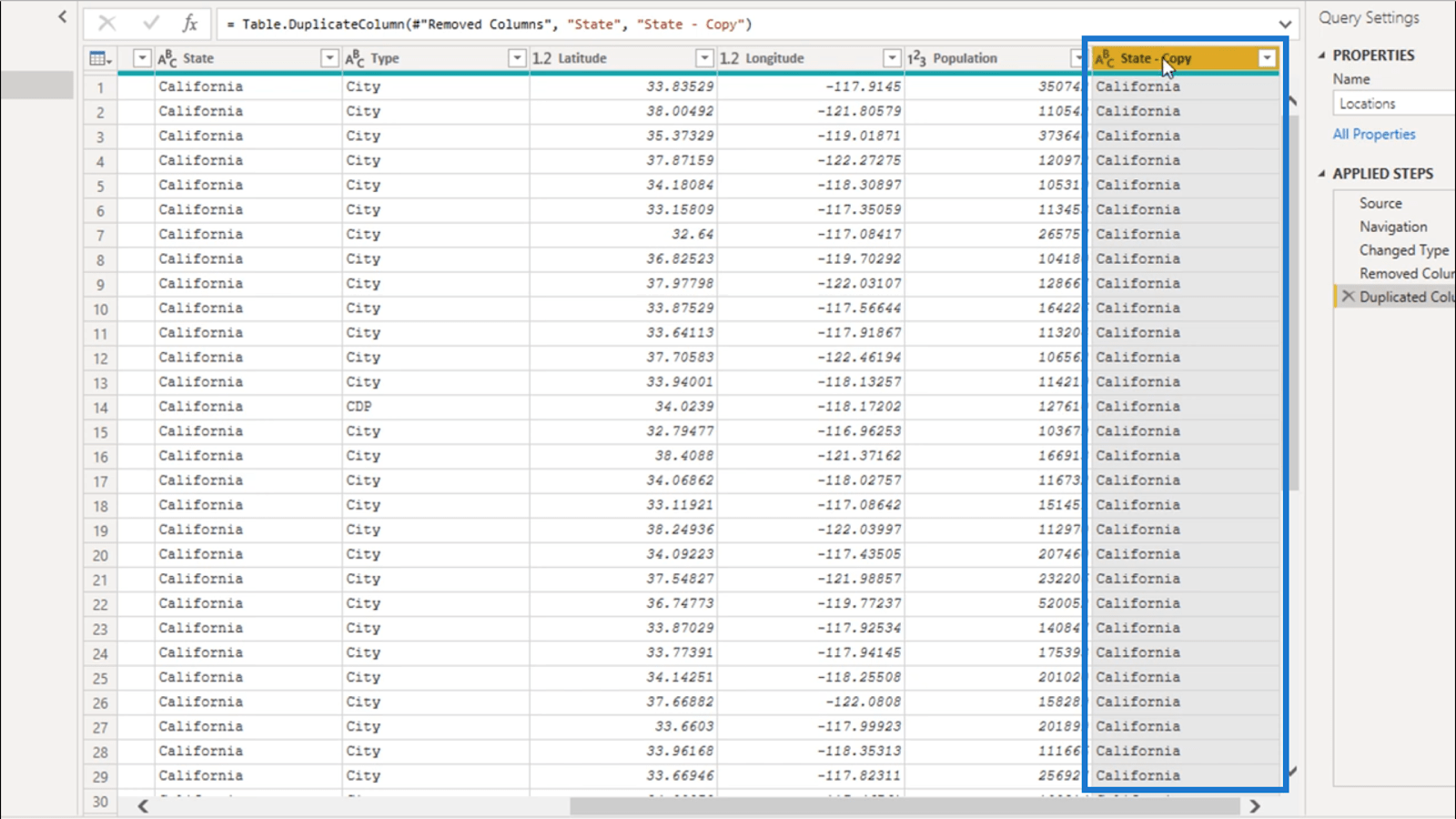Screen dimensions: 1456x819
Task: Click the latitude value 33.83529
Action: point(680,86)
